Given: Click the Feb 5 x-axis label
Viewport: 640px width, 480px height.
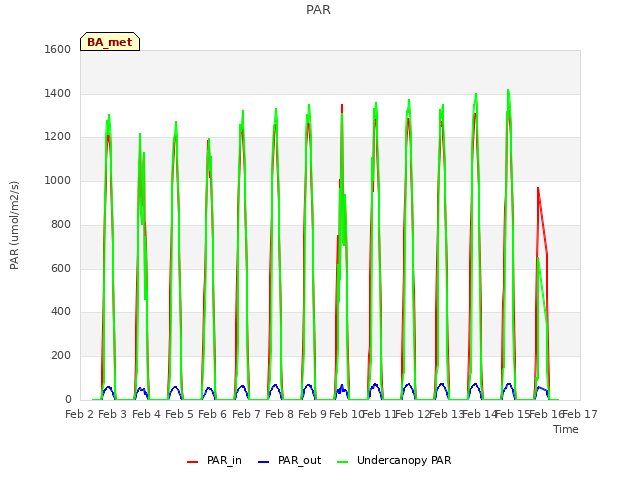Looking at the screenshot, I should point(179,414).
